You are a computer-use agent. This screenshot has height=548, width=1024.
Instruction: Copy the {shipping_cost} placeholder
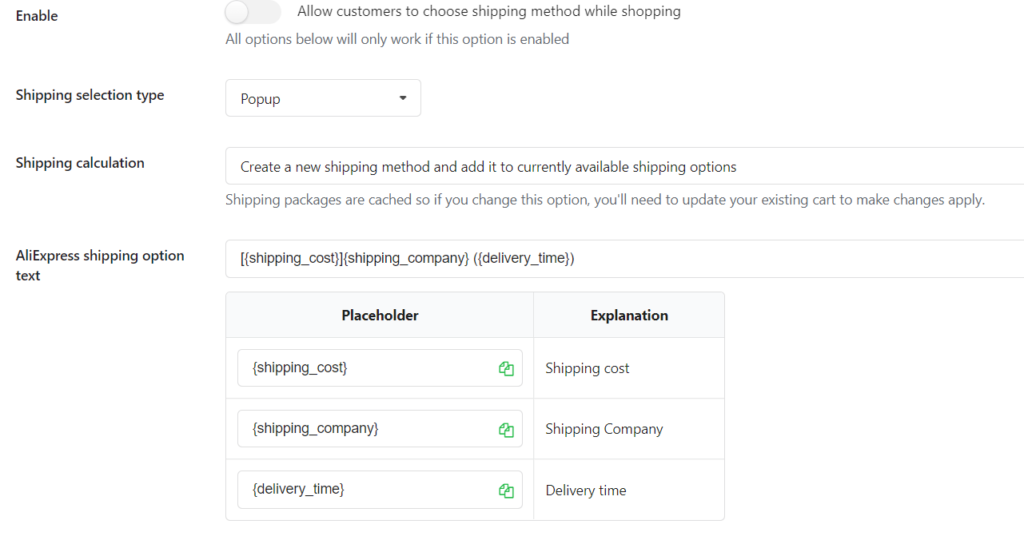coord(506,368)
